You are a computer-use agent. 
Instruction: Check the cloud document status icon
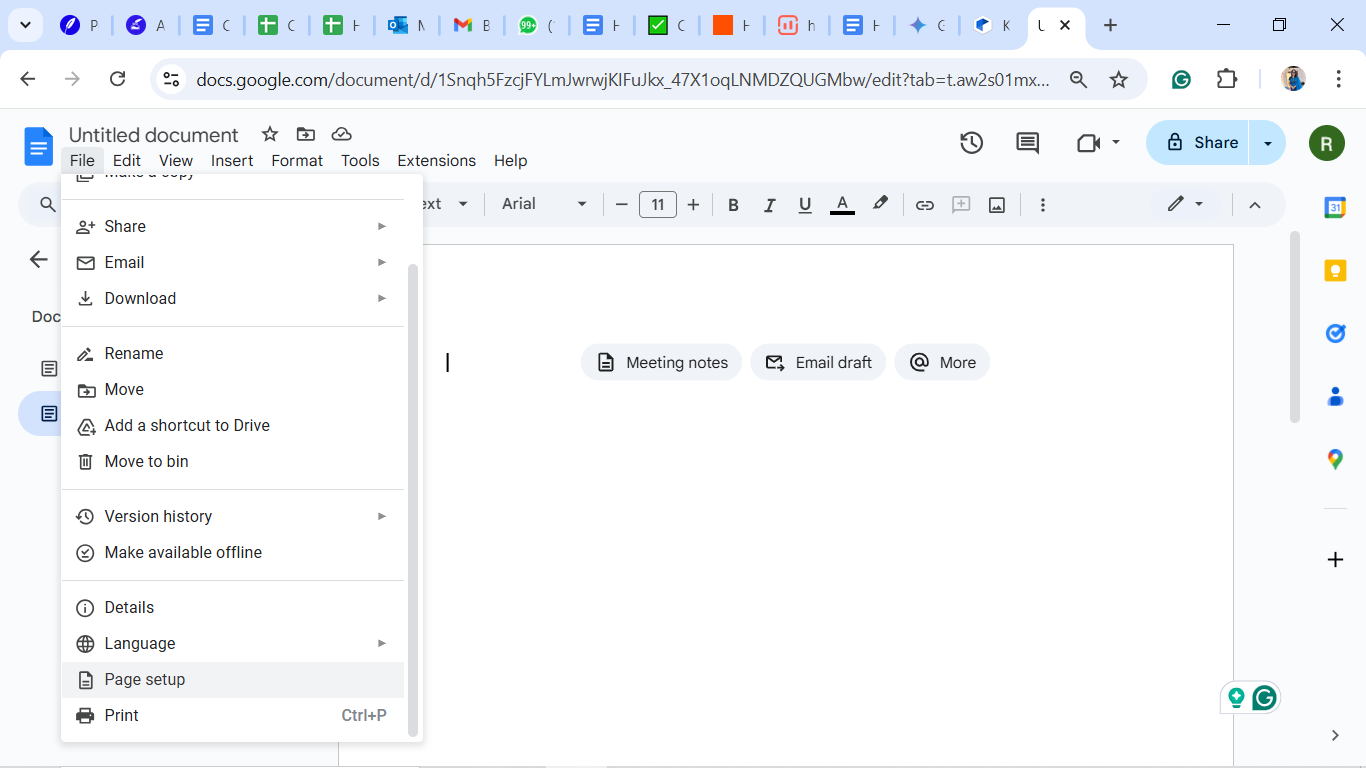coord(341,134)
